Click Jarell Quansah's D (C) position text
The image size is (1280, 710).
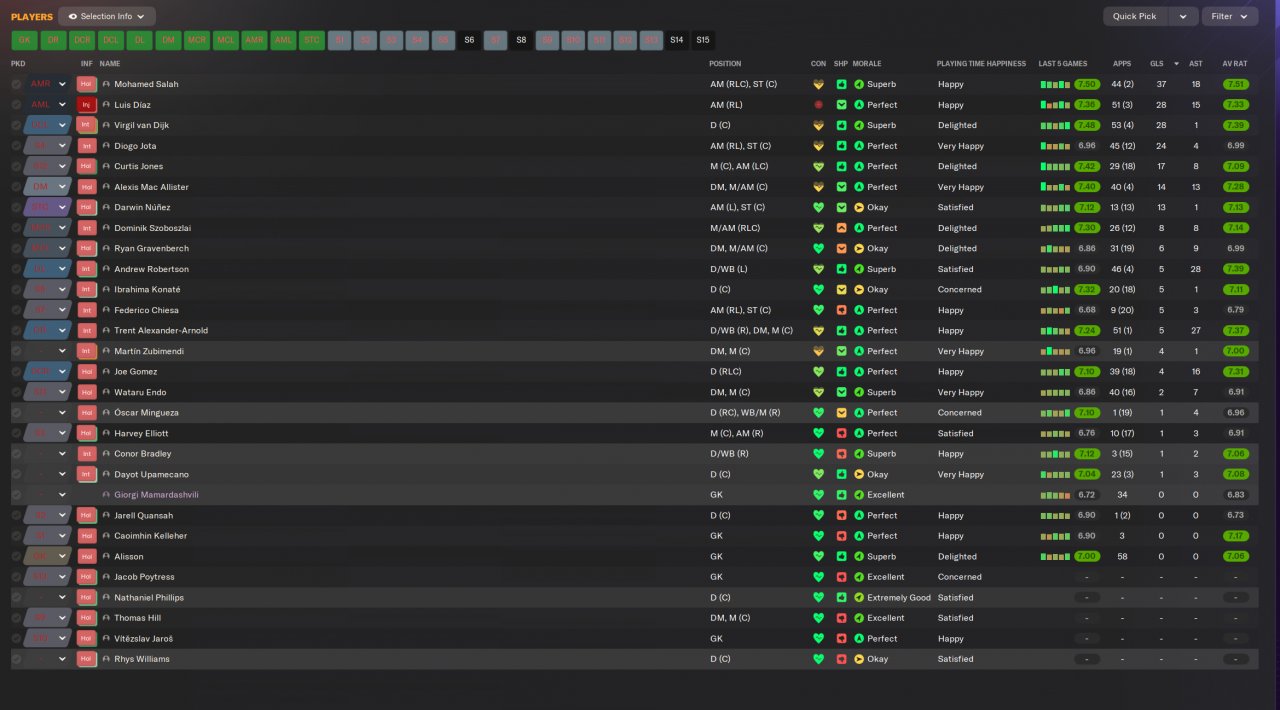[x=720, y=515]
